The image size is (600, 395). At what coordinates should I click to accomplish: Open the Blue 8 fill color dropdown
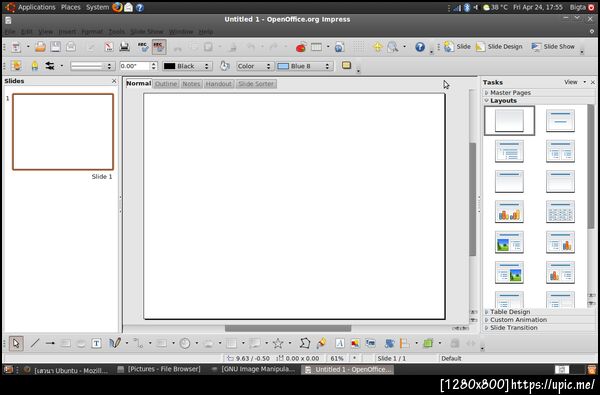tap(305, 66)
